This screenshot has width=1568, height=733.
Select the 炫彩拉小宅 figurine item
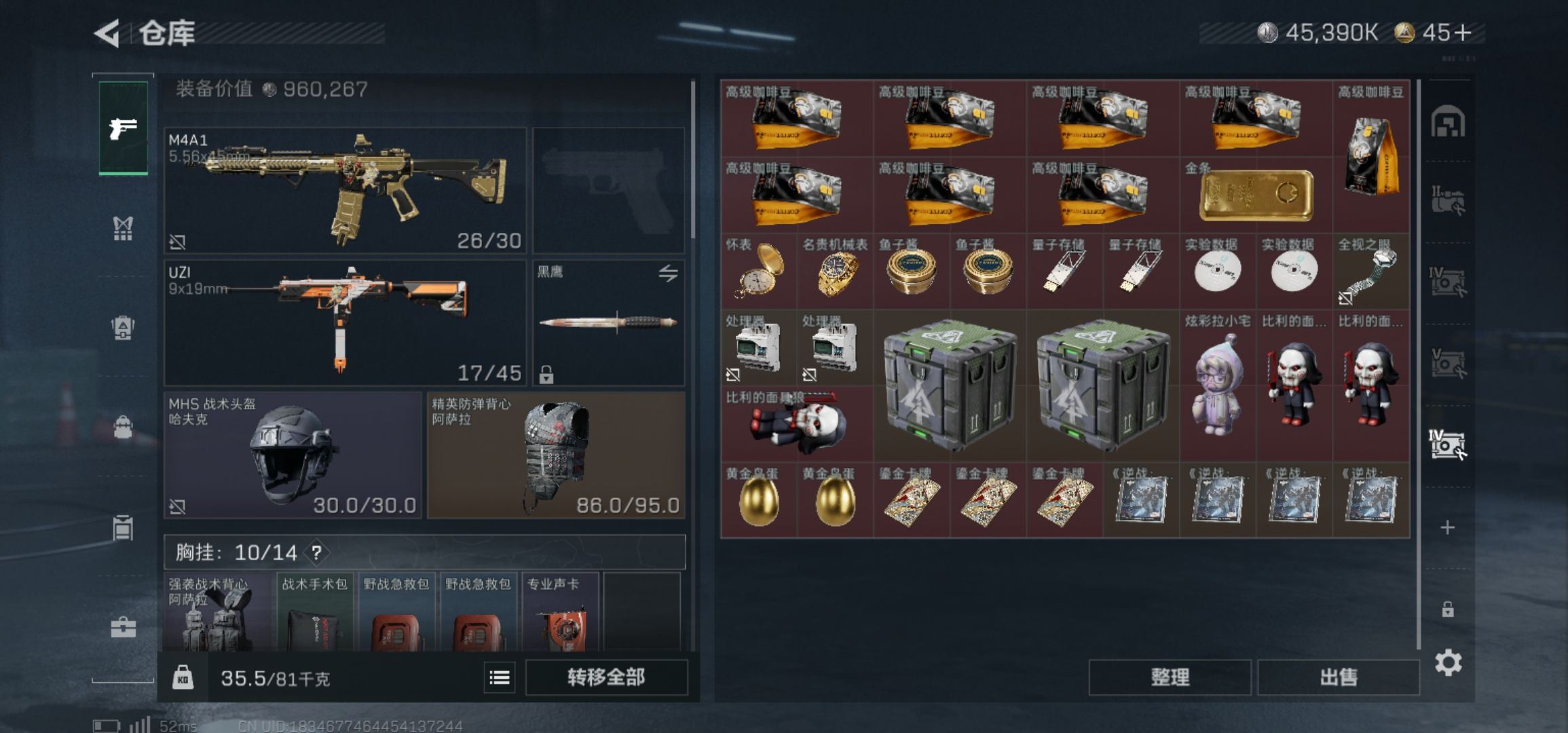click(x=1218, y=386)
